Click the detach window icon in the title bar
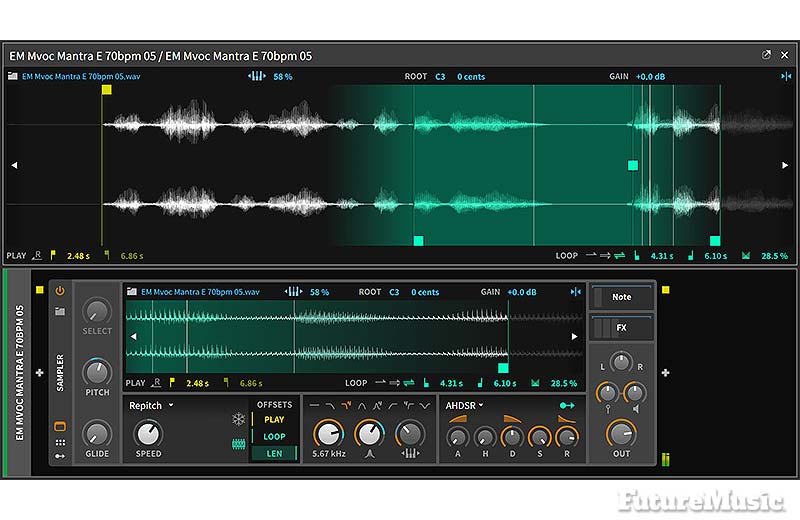The width and height of the screenshot is (800, 520). click(766, 55)
